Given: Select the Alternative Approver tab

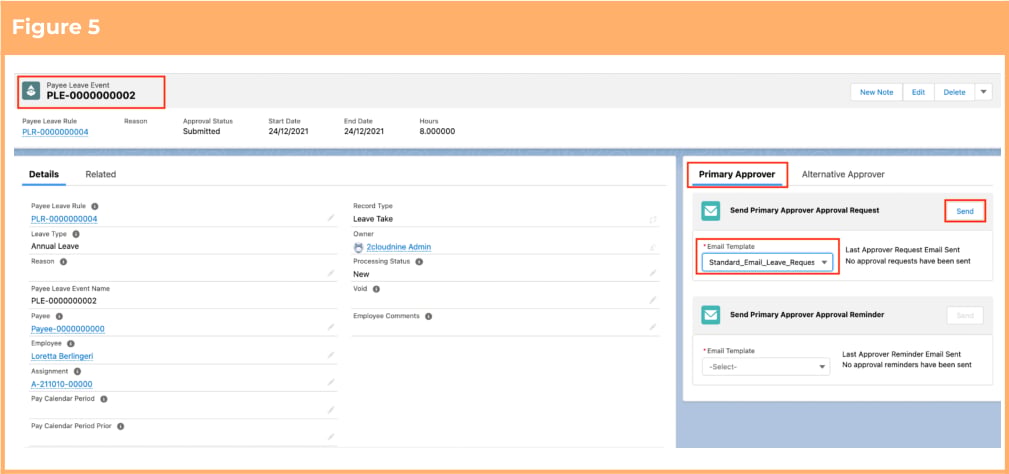Looking at the screenshot, I should [843, 174].
